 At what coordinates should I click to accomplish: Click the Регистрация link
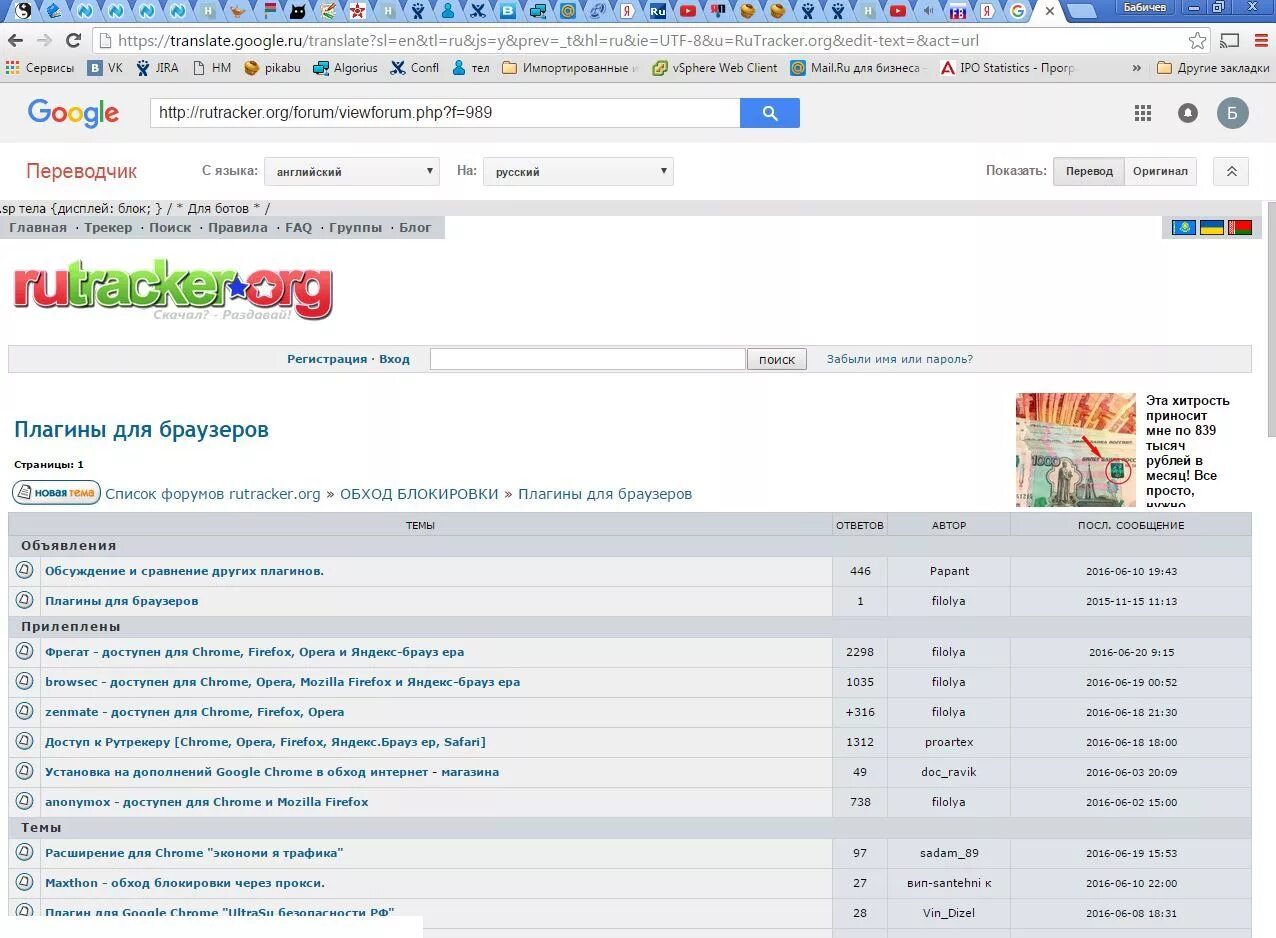pos(327,359)
